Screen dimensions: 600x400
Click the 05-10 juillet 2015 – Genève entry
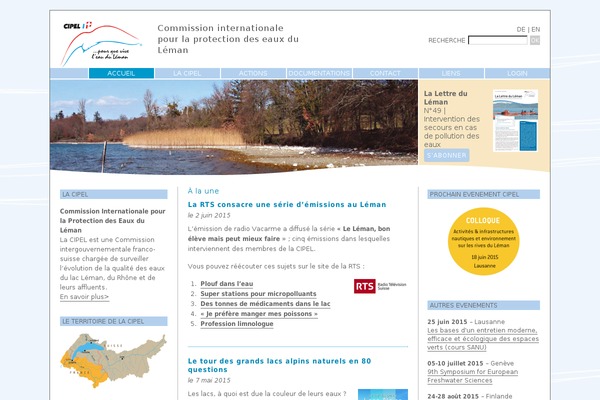point(471,363)
